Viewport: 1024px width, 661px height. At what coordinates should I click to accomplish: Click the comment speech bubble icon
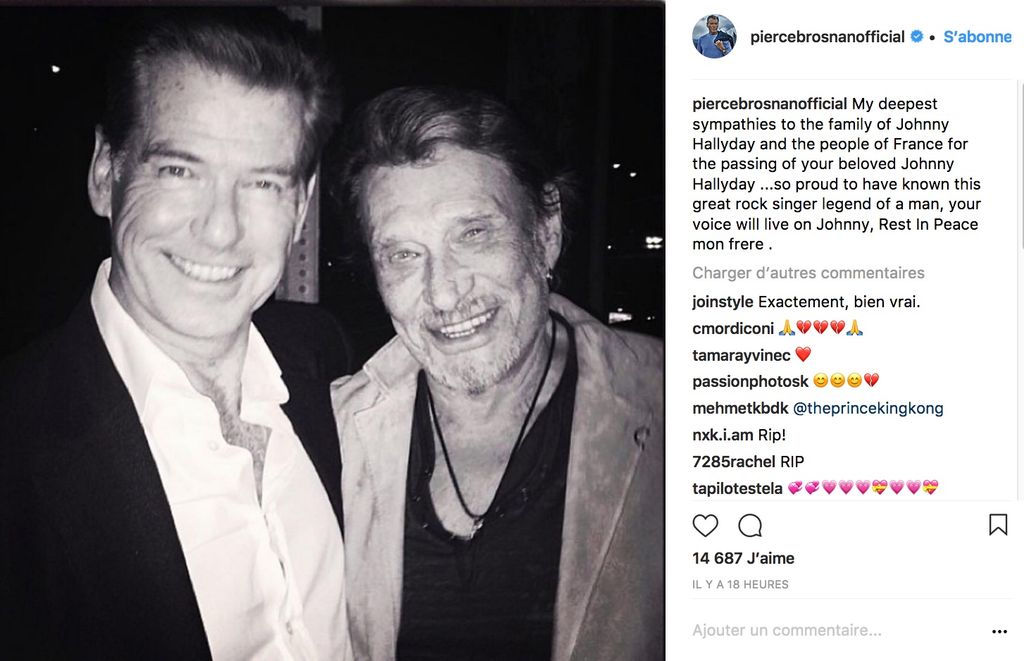750,525
